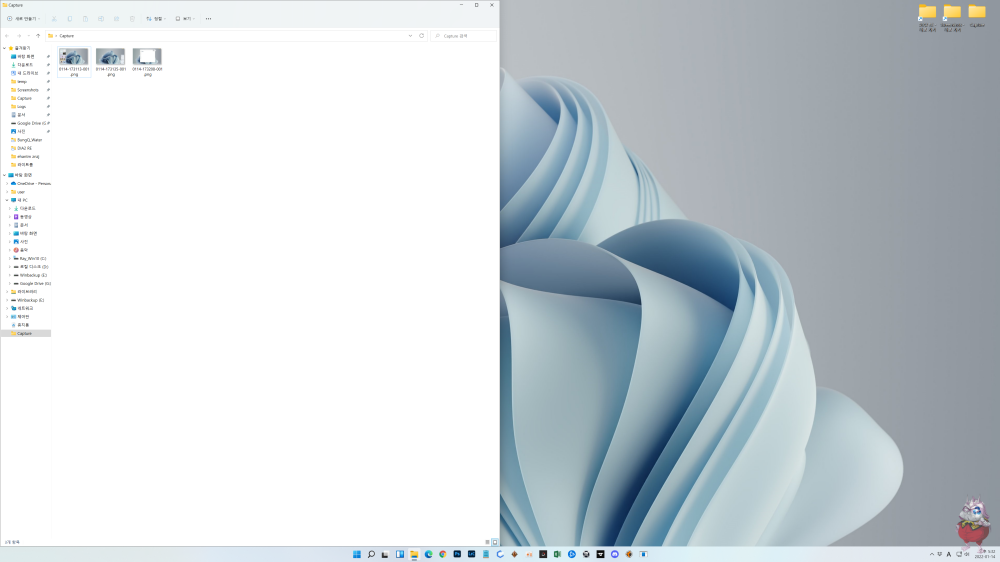This screenshot has width=1000, height=562.
Task: Click the Forward navigation arrow
Action: tap(19, 36)
